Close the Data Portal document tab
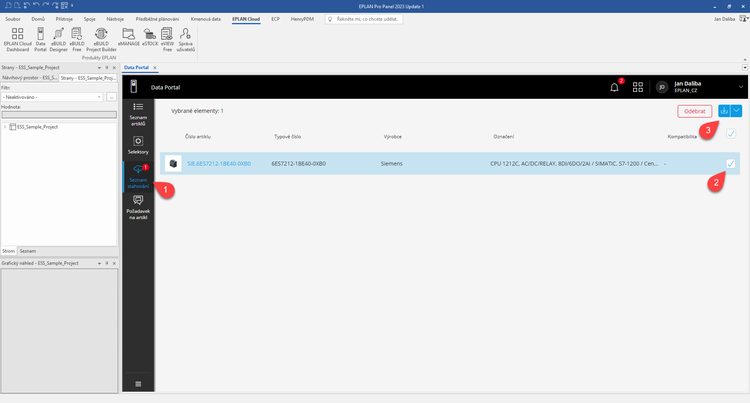 click(x=154, y=67)
